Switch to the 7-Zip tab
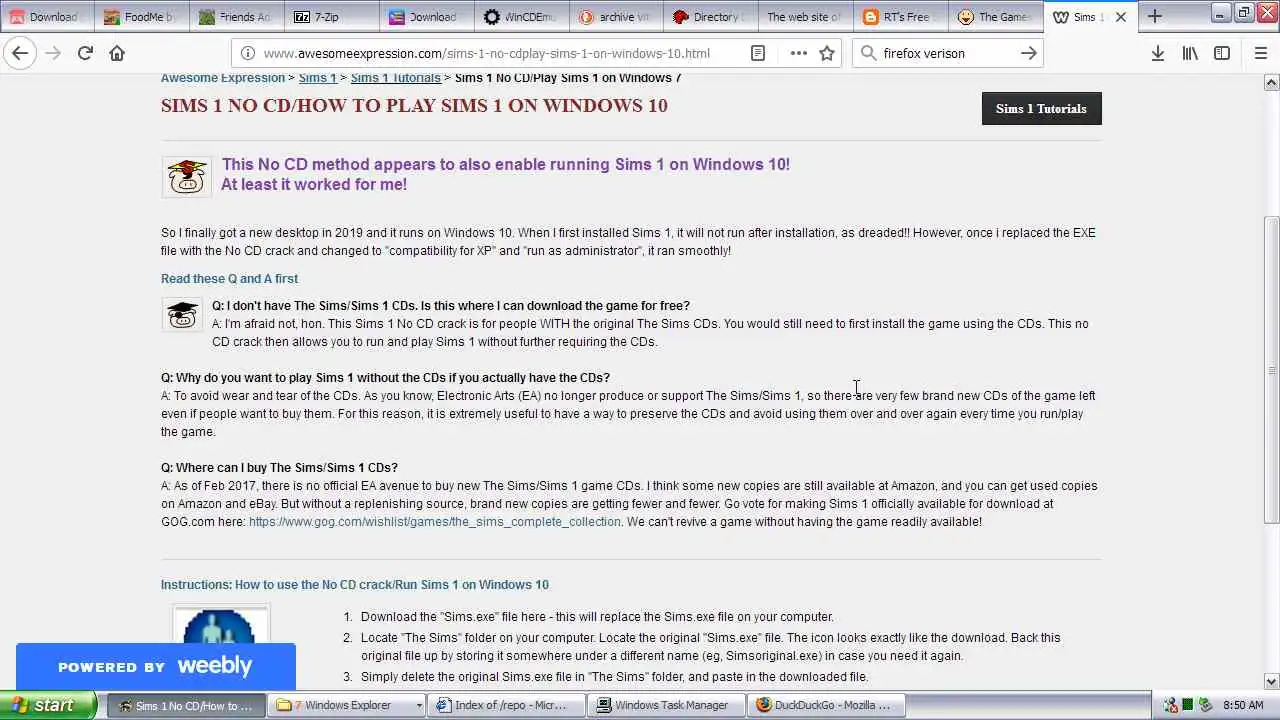Viewport: 1280px width, 720px height. pos(332,17)
